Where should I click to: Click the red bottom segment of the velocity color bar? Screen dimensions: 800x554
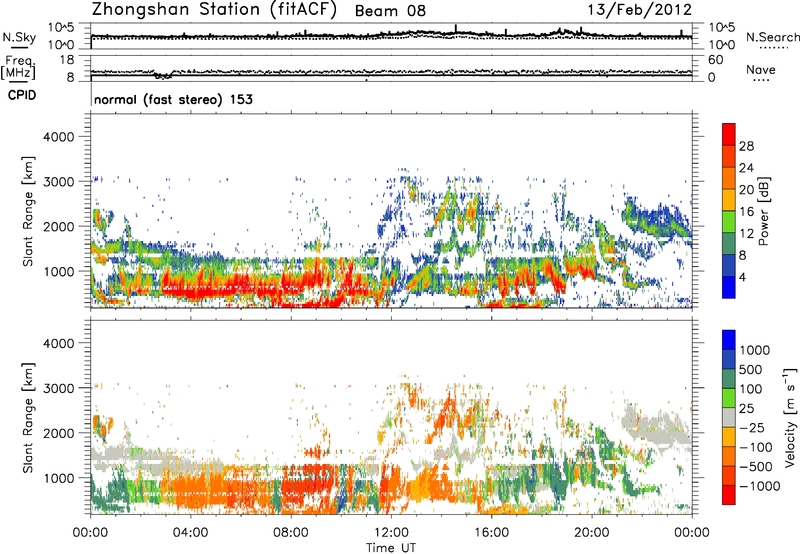click(x=729, y=495)
